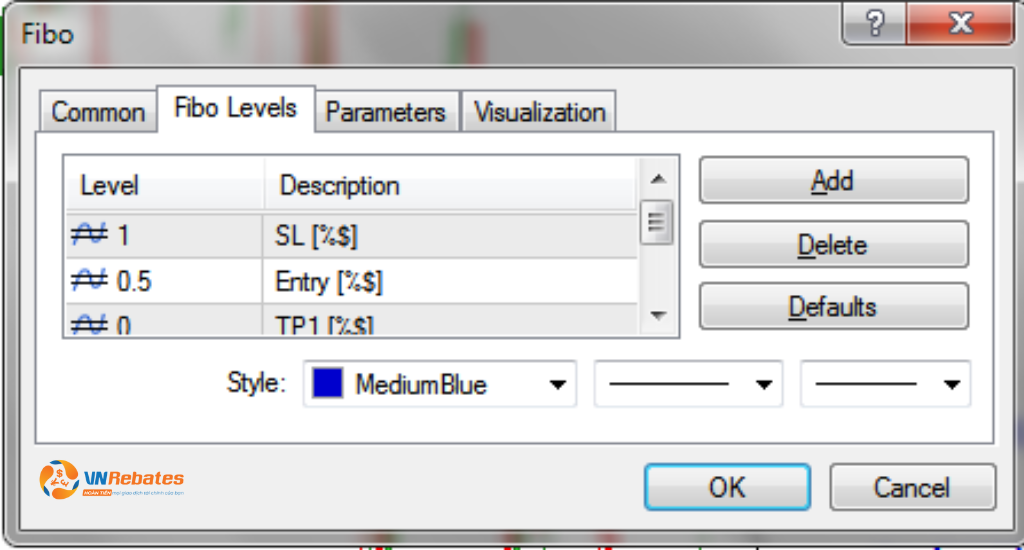Open the line width dropdown
1024x550 pixels.
point(886,384)
